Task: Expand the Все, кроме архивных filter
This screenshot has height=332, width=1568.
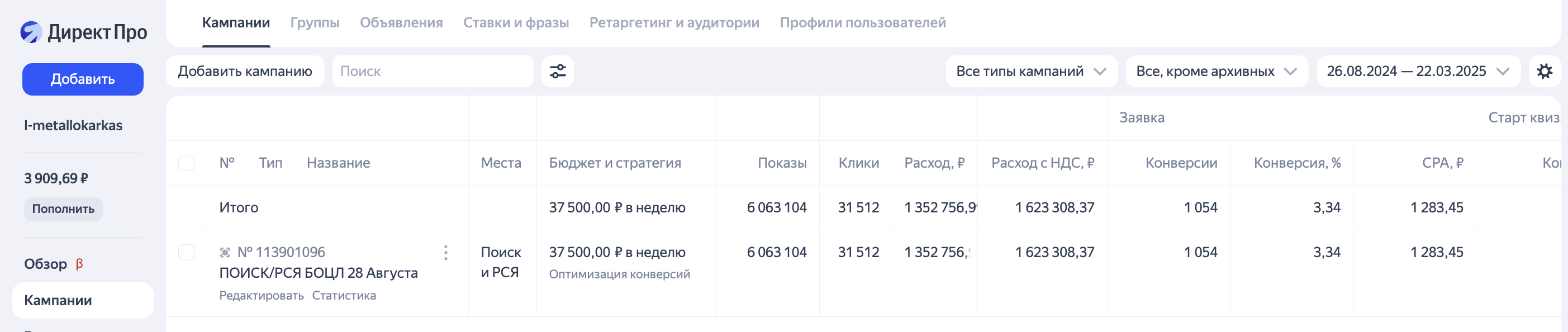Action: (x=1216, y=70)
